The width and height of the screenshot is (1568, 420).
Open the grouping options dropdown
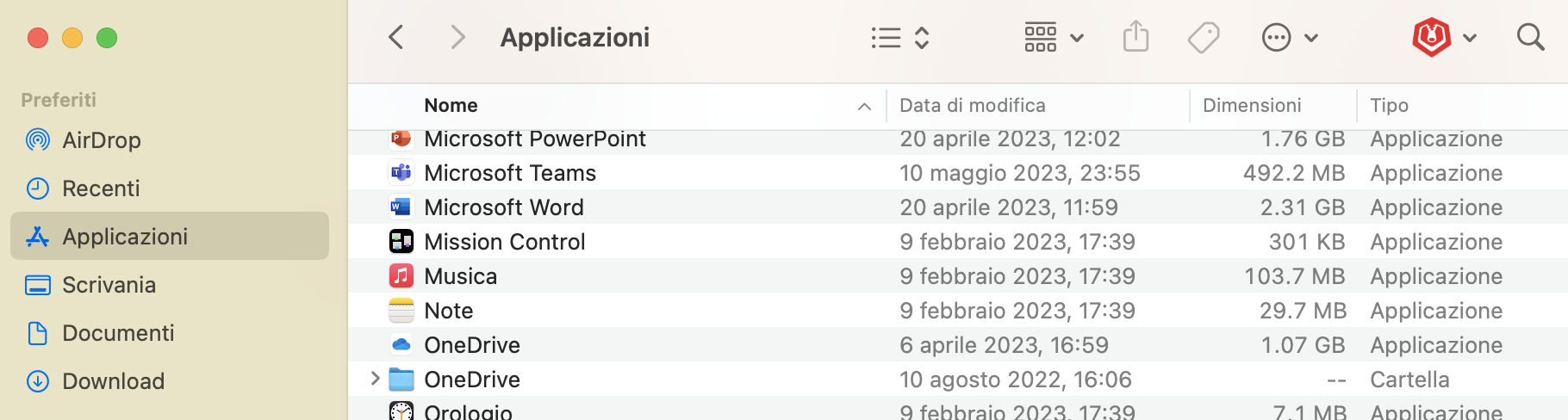[1053, 37]
